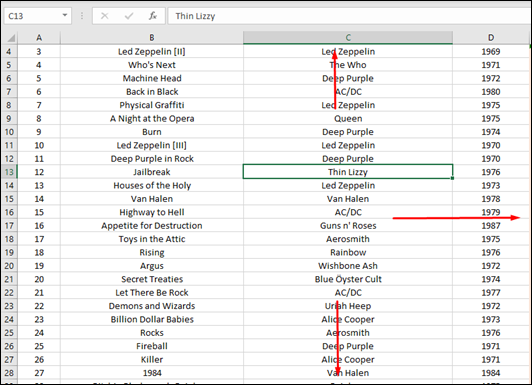Select column A header
This screenshot has height=385, width=532.
[x=39, y=38]
